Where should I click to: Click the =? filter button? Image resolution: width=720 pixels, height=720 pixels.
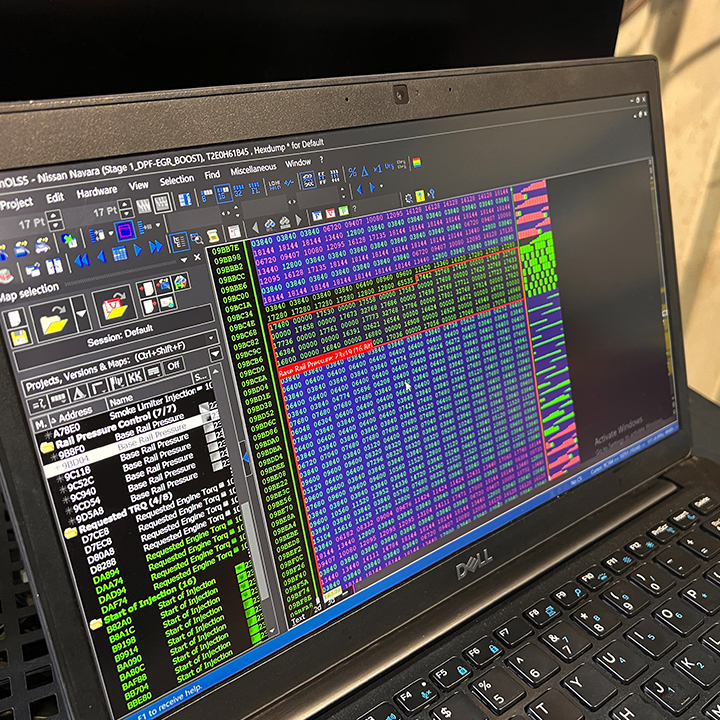point(38,405)
